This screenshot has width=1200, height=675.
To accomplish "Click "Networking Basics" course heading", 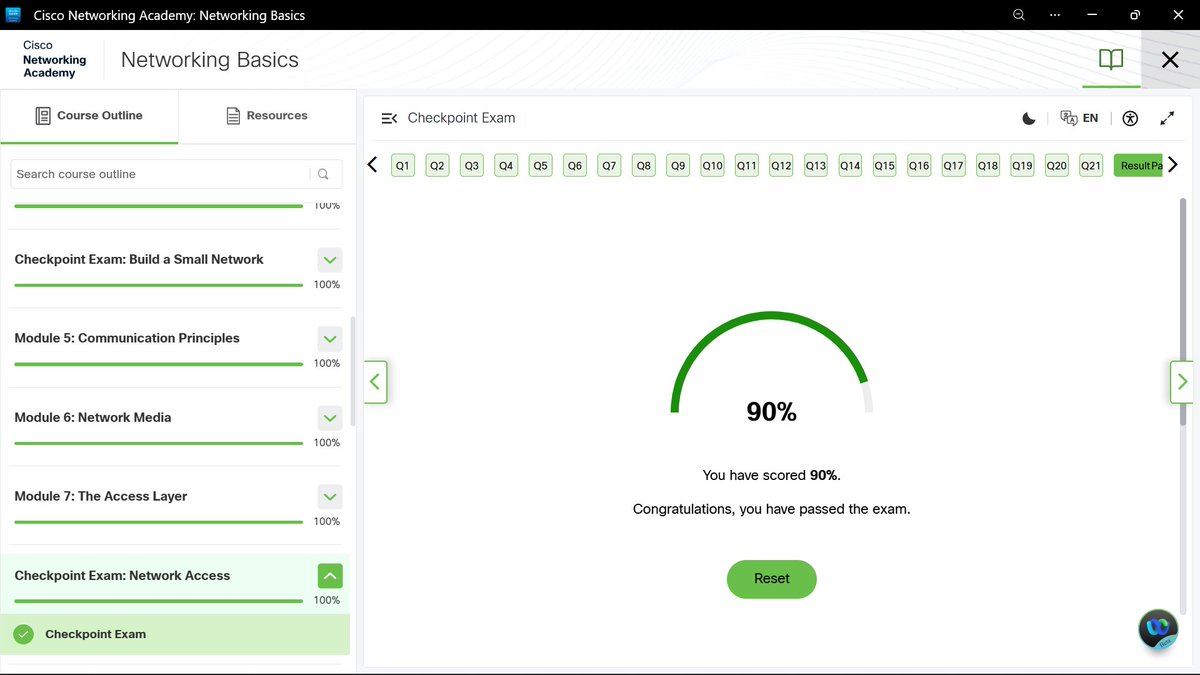I will tap(210, 60).
